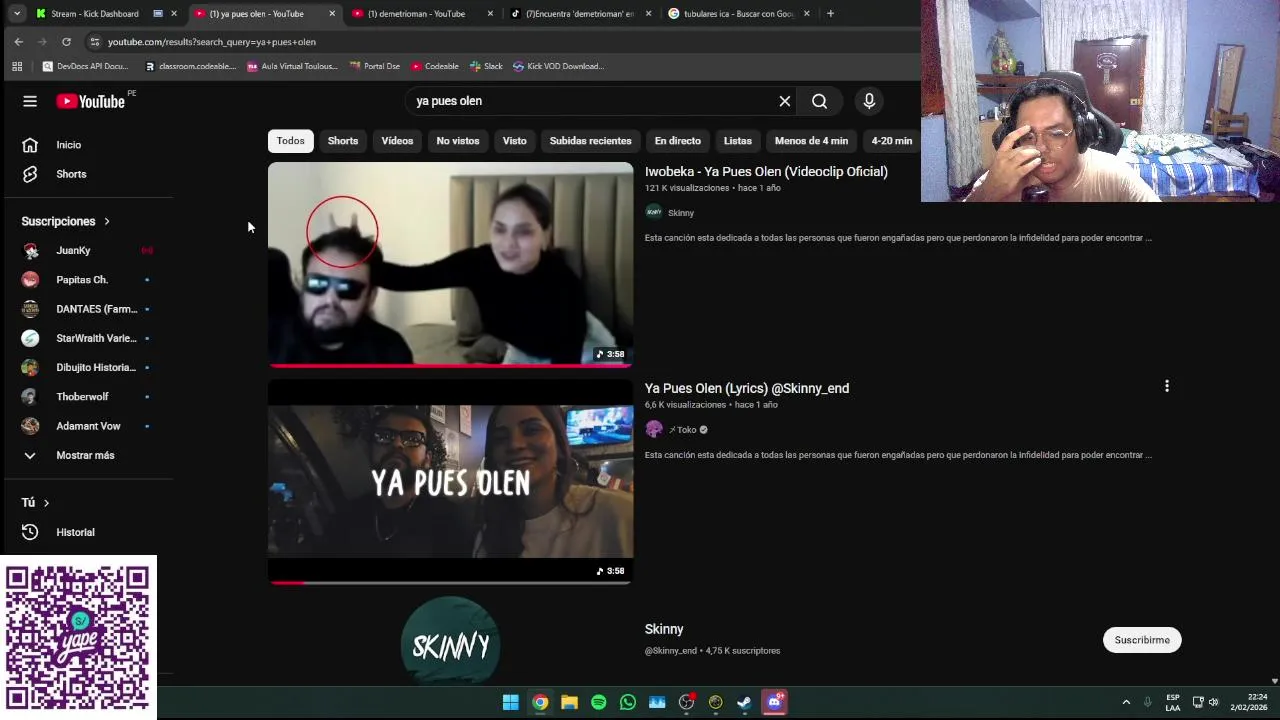Screen dimensions: 1280x720
Task: Open the classroom.codeable bookmark
Action: pyautogui.click(x=190, y=66)
